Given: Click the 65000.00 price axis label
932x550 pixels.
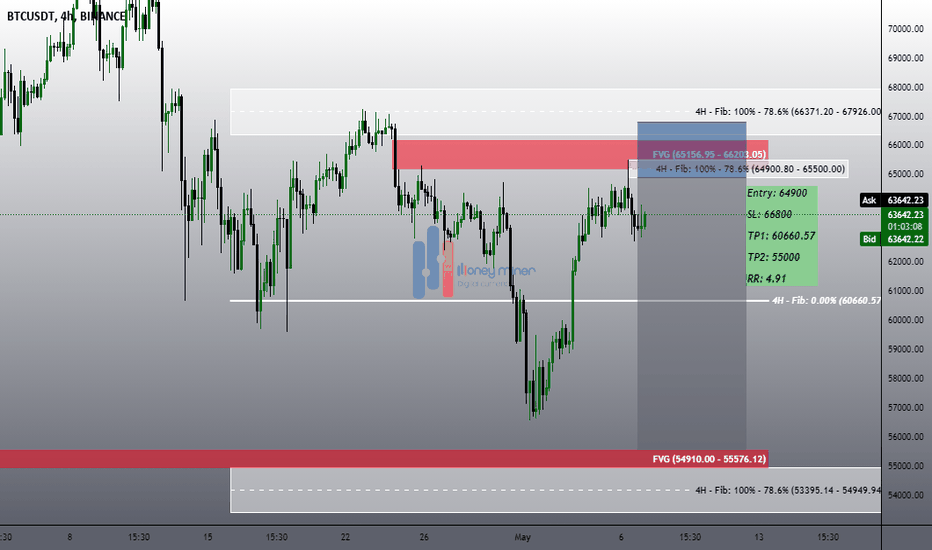Looking at the screenshot, I should (x=905, y=174).
